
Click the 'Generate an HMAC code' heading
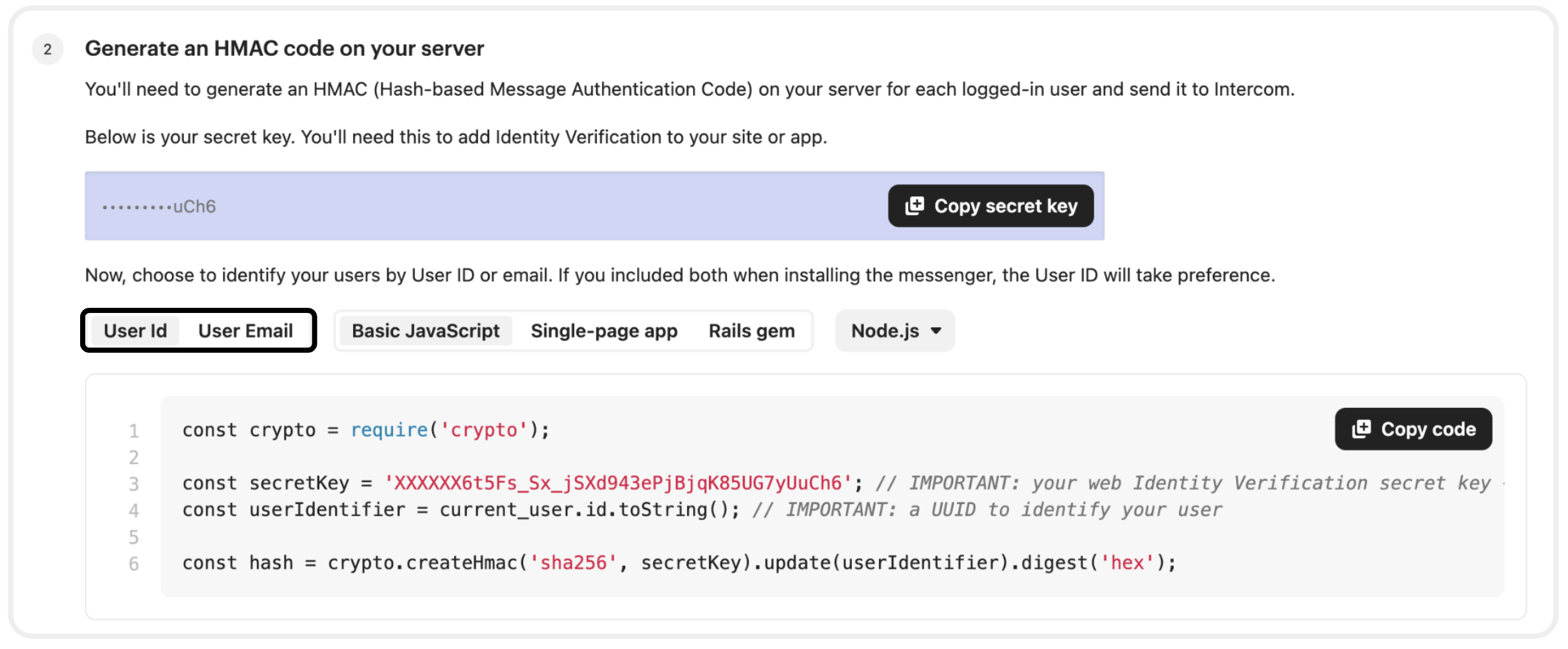coord(284,49)
